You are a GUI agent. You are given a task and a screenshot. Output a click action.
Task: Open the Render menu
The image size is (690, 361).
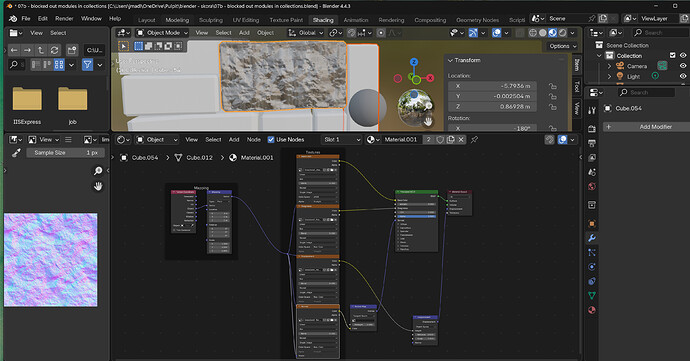[64, 19]
